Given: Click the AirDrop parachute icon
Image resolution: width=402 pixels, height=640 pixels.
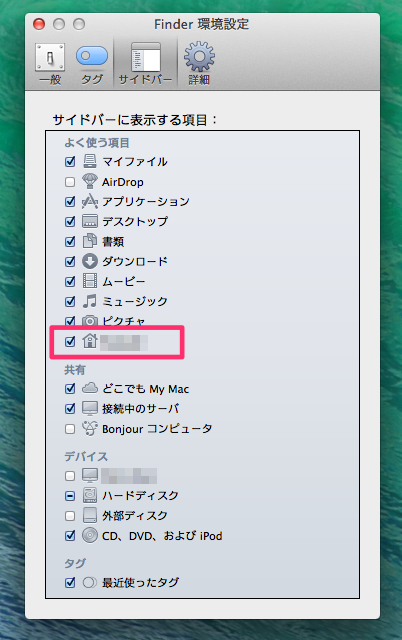Looking at the screenshot, I should coord(90,181).
